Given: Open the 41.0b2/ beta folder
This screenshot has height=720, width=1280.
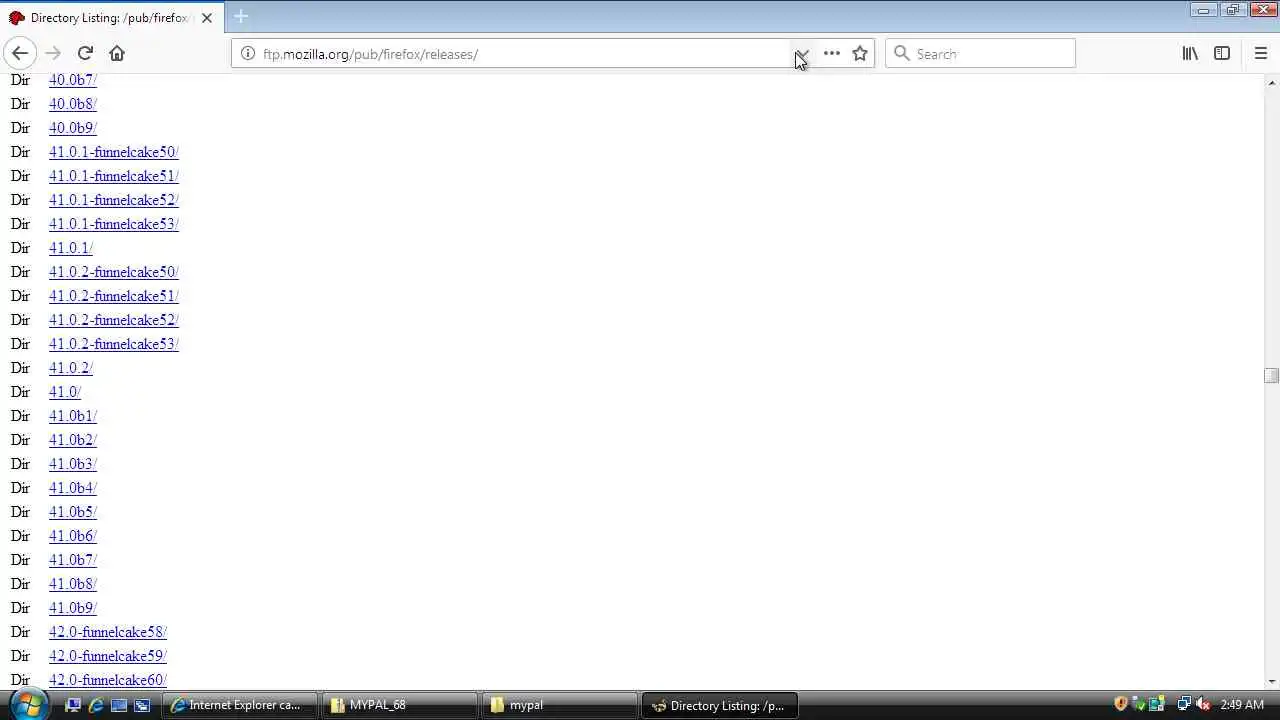Looking at the screenshot, I should click(x=73, y=440).
